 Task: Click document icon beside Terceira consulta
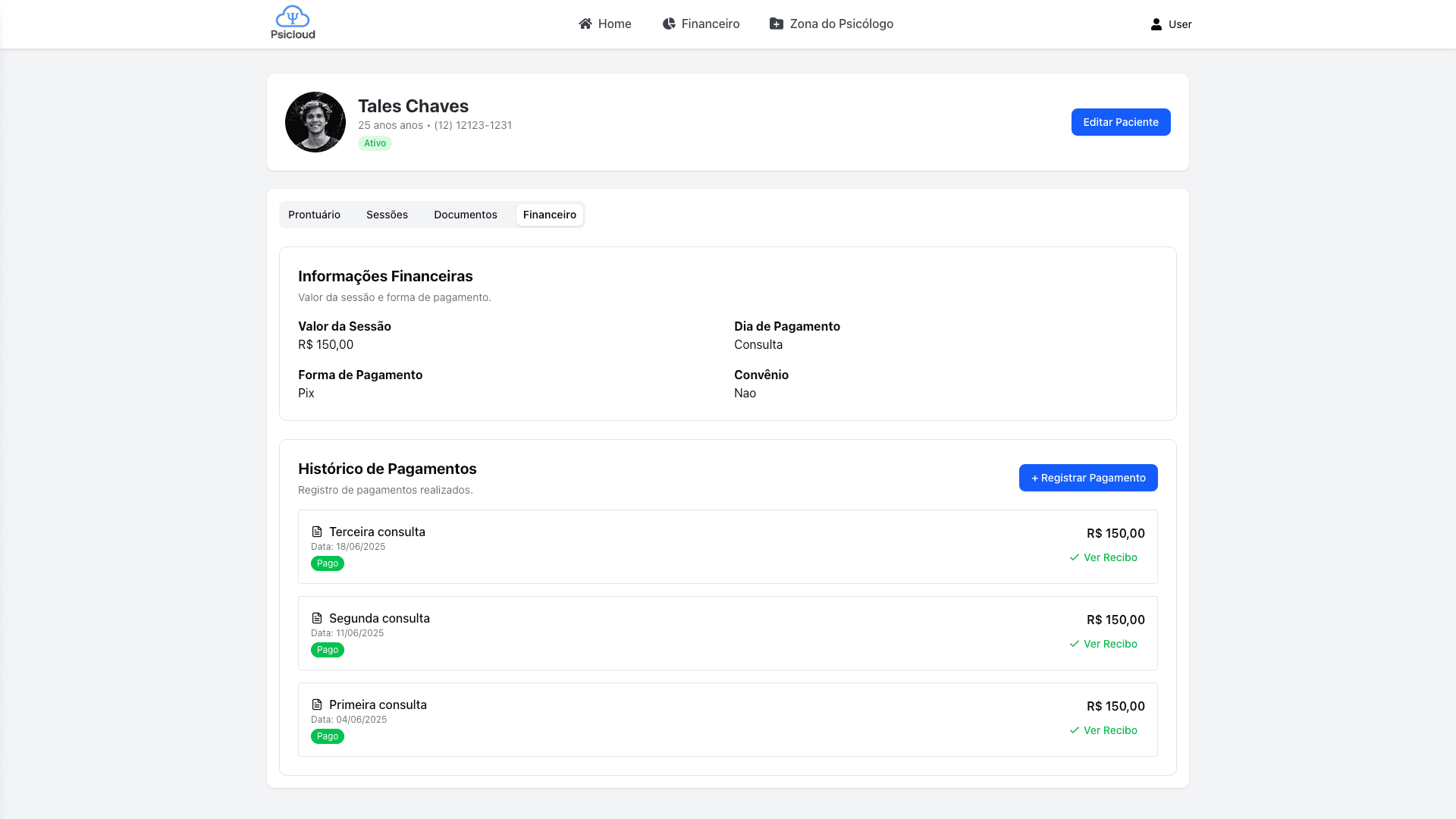[x=317, y=532]
